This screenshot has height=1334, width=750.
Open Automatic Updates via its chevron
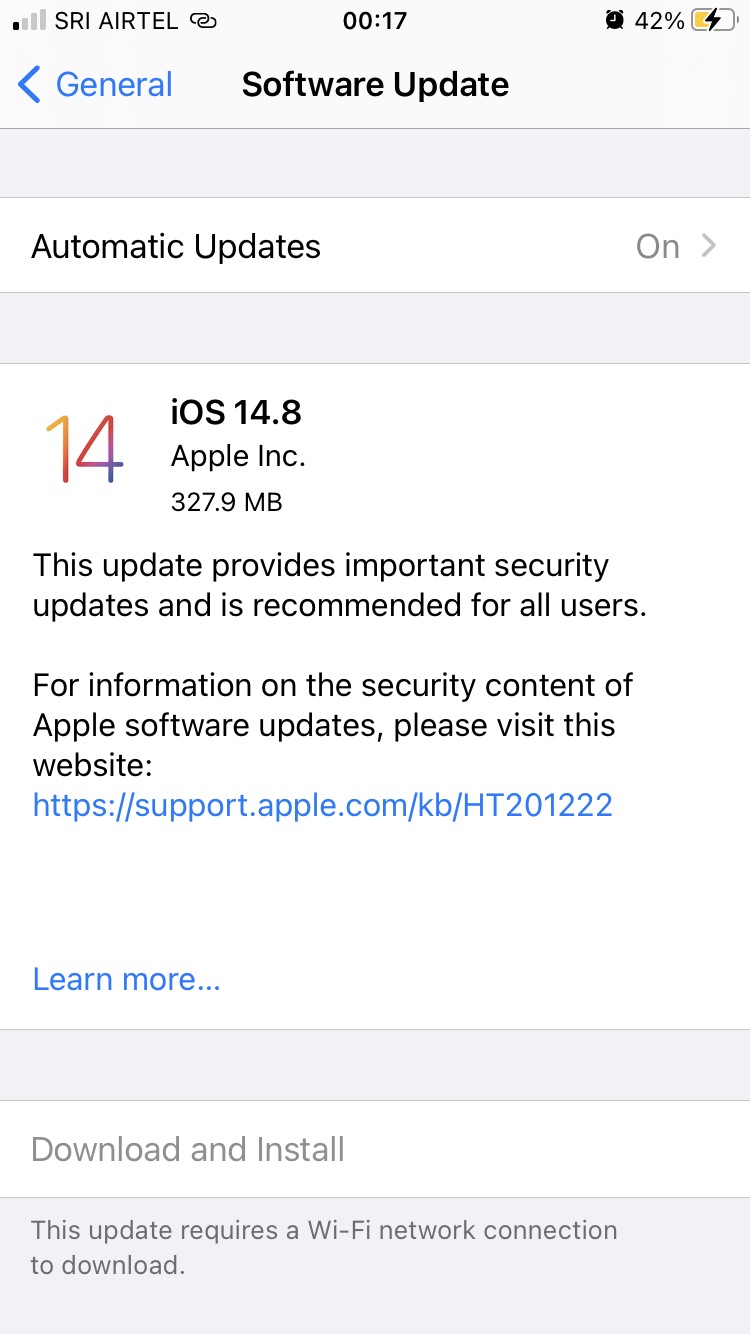[708, 246]
